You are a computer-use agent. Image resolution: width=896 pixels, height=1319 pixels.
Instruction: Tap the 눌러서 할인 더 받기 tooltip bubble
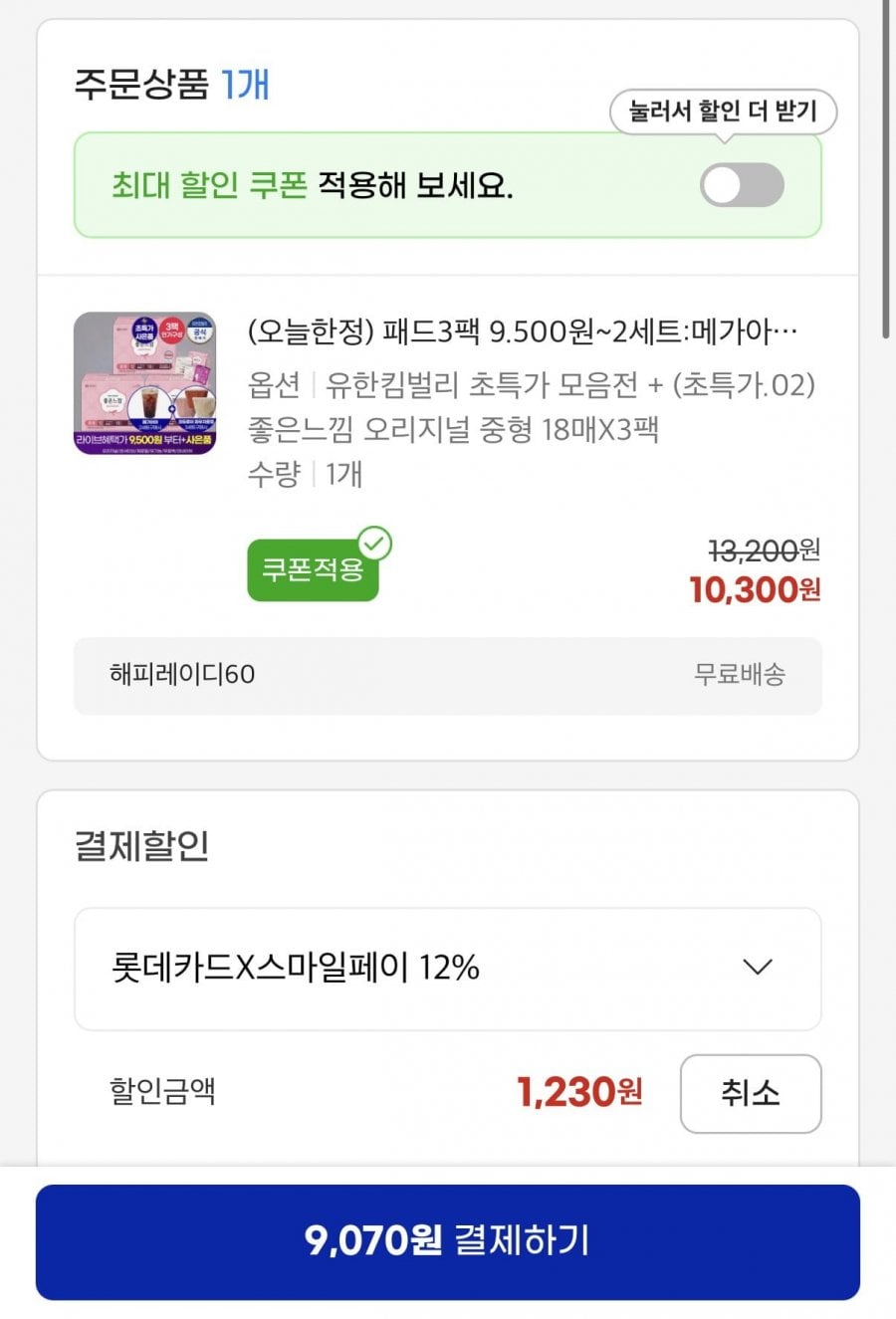723,111
